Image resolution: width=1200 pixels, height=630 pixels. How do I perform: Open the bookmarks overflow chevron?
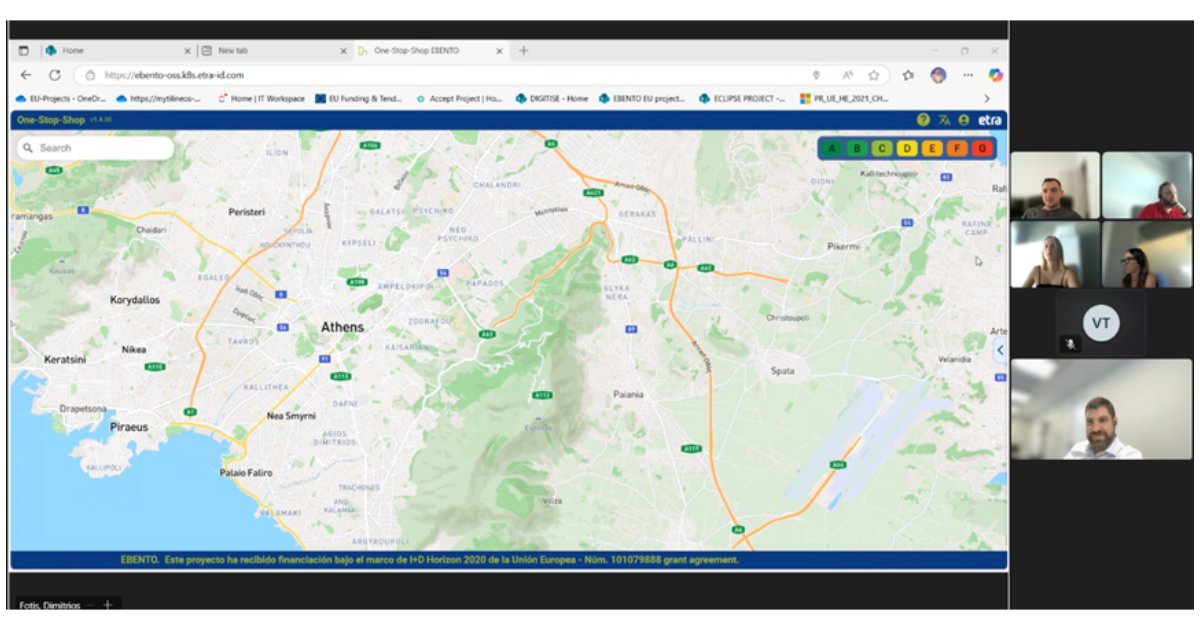pyautogui.click(x=986, y=97)
